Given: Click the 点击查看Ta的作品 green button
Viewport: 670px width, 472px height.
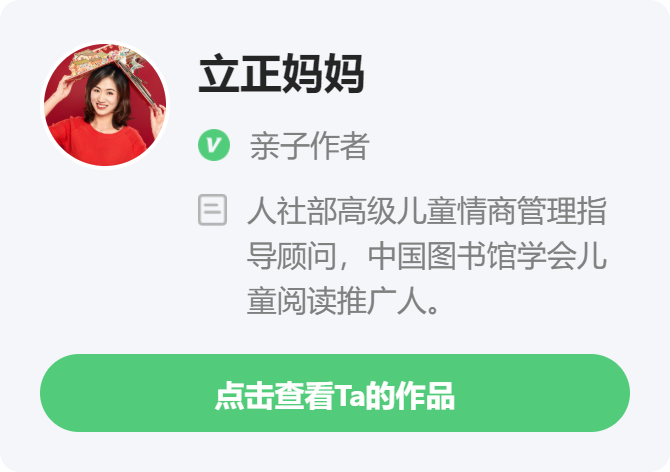Looking at the screenshot, I should tap(335, 393).
